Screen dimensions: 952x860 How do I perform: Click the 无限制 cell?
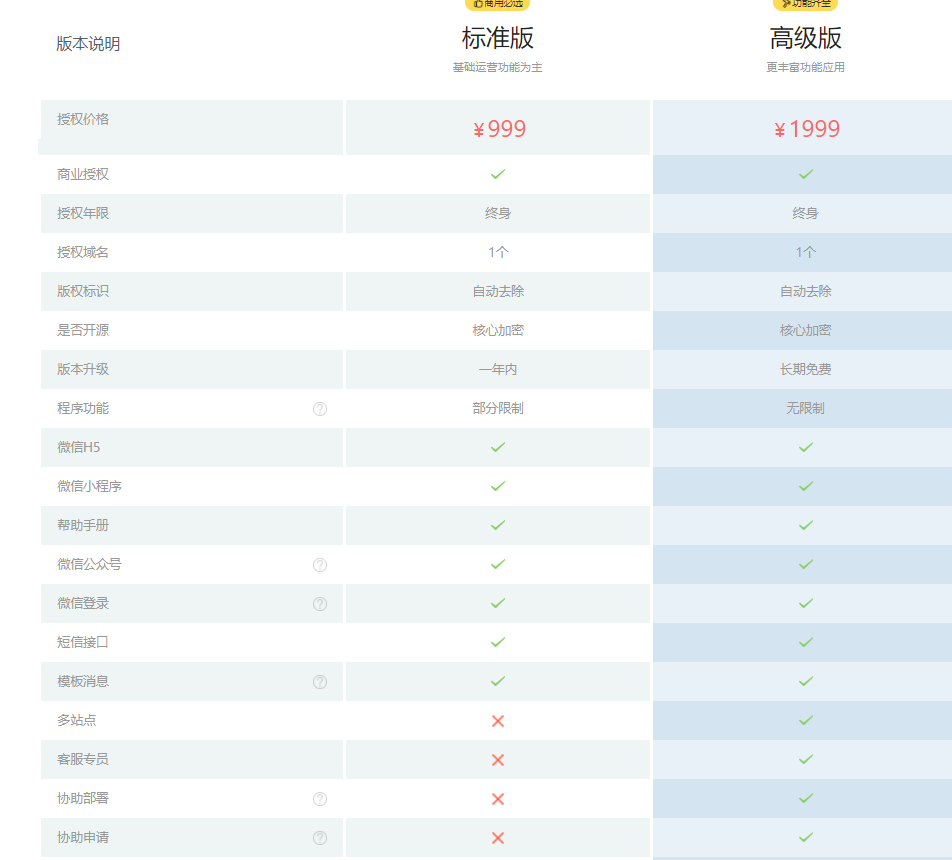tap(806, 408)
